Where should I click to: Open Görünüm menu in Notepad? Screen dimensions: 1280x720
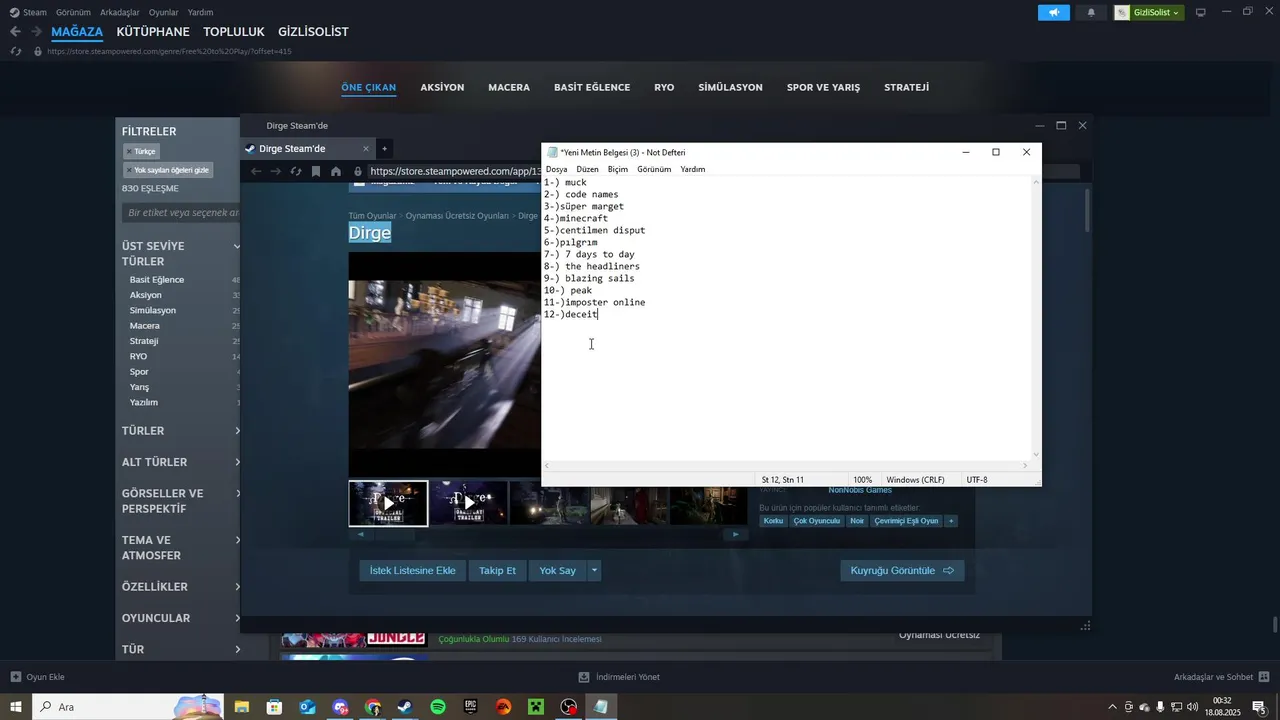[x=654, y=170]
